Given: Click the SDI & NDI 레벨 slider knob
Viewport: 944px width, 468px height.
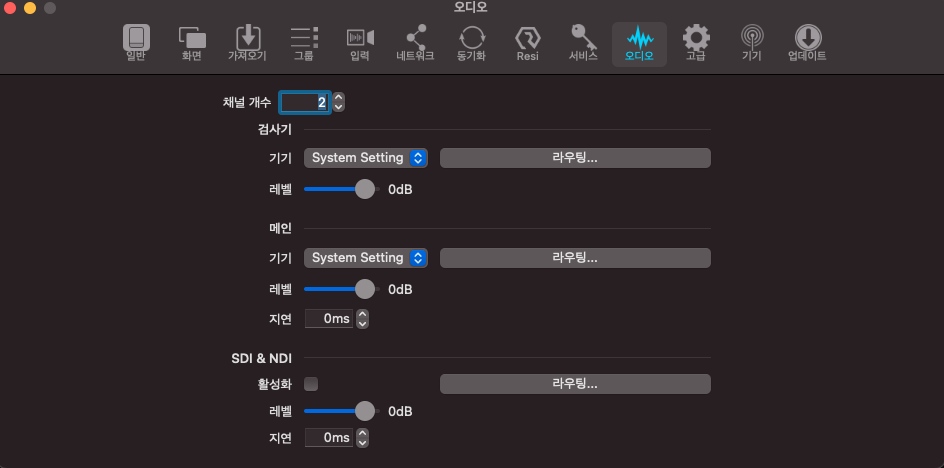Looking at the screenshot, I should click(x=365, y=411).
